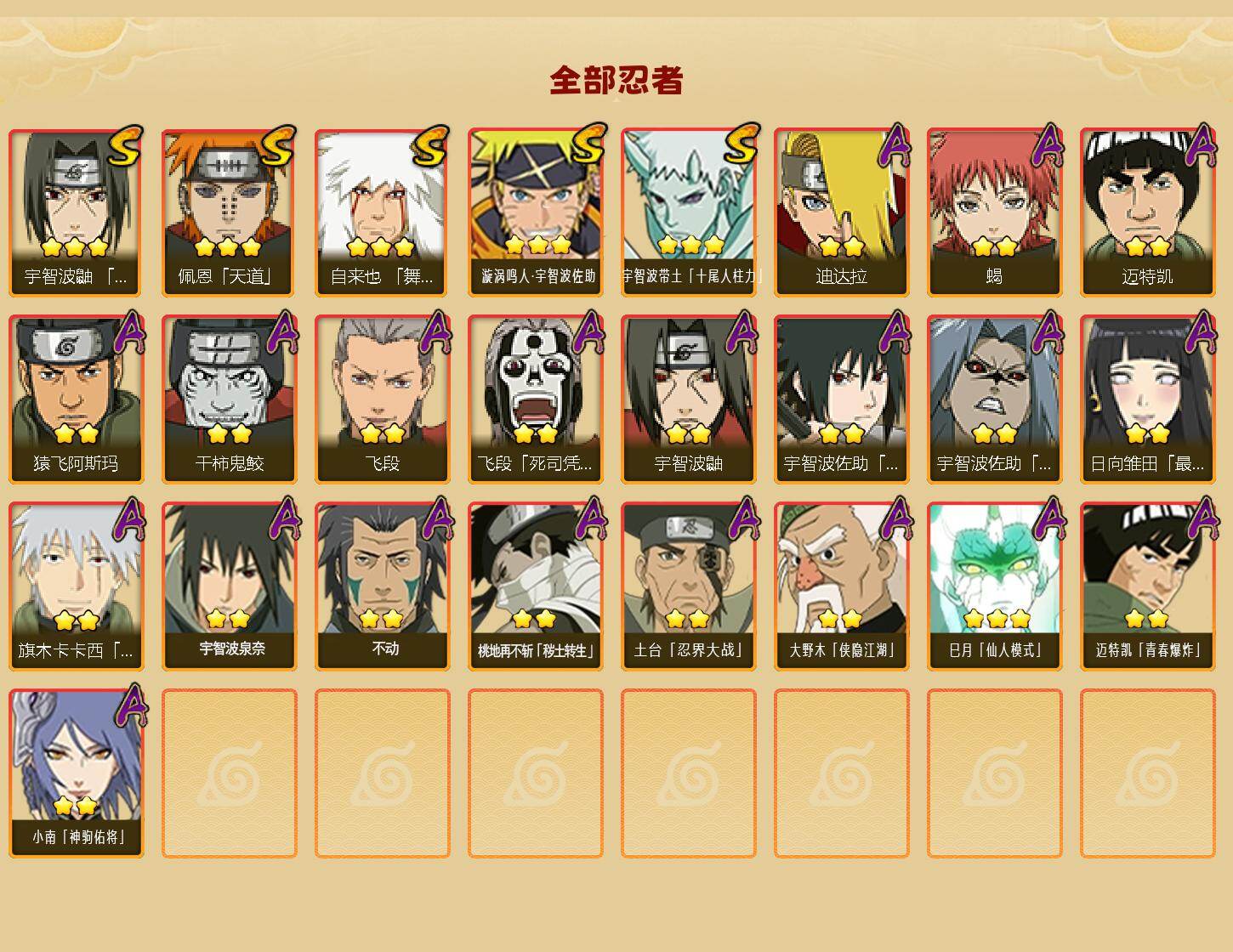Click the 干柿鬼鲛 ninja portrait
Screen dimensions: 1233x952
click(230, 399)
